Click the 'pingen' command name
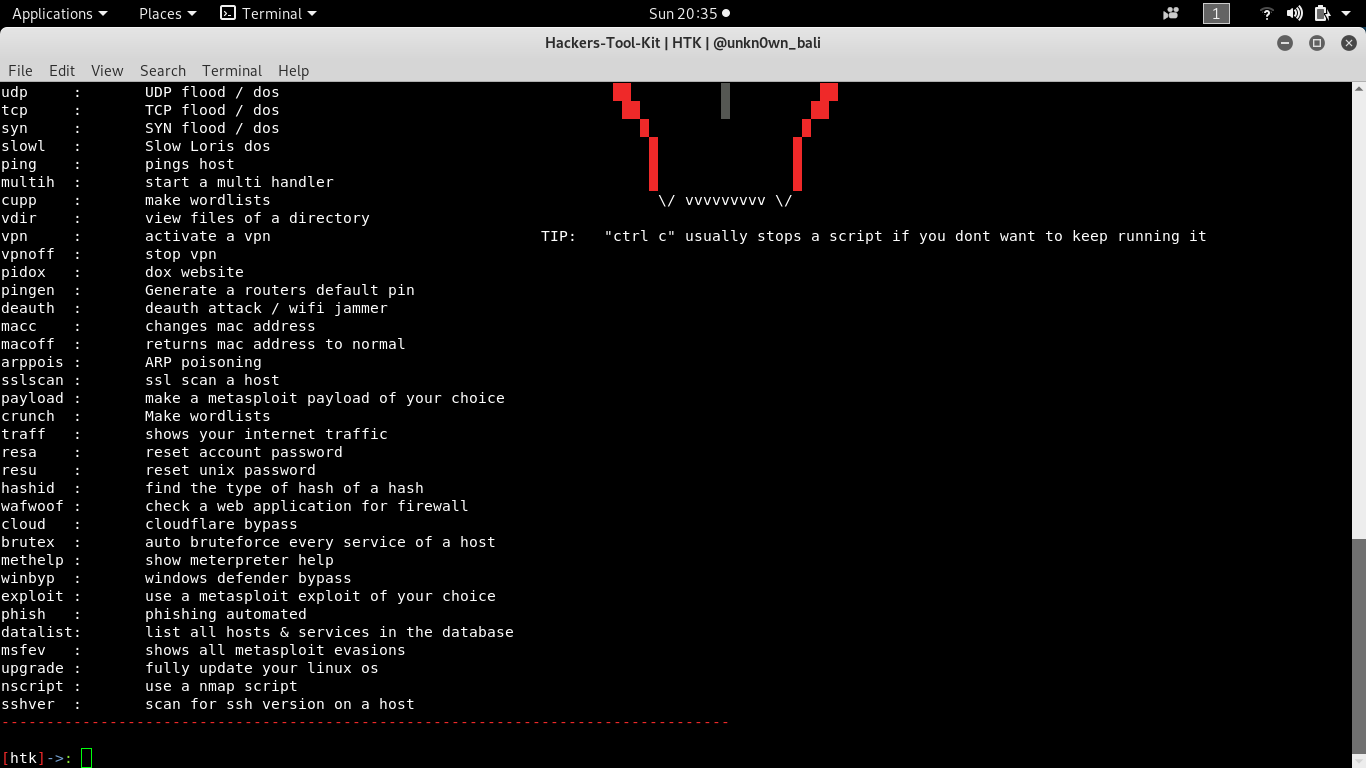This screenshot has height=768, width=1366. [x=28, y=290]
